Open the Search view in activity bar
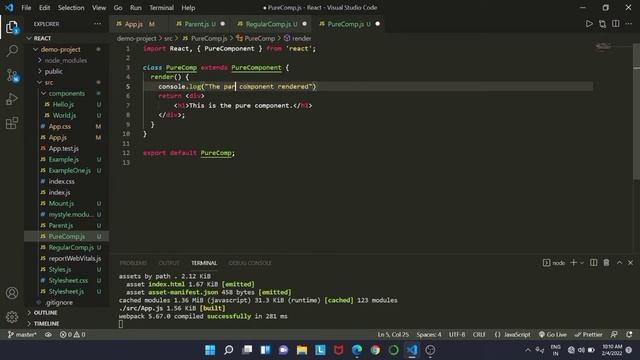This screenshot has width=640, height=360. (12, 51)
